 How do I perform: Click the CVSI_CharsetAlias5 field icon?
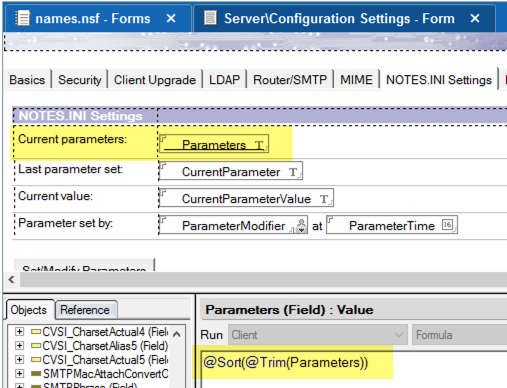(x=36, y=346)
